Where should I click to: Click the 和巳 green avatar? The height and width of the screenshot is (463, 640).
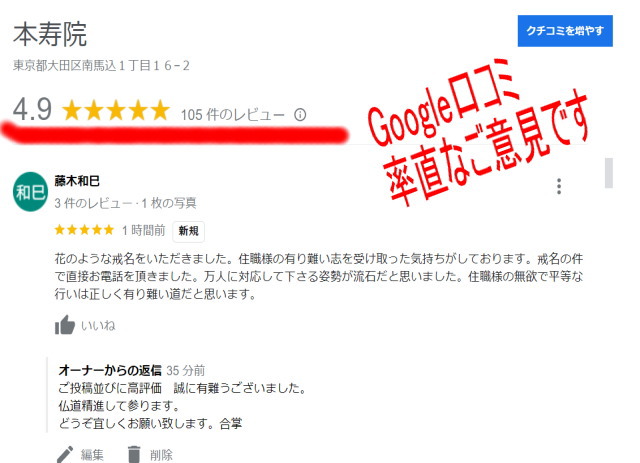click(x=30, y=192)
